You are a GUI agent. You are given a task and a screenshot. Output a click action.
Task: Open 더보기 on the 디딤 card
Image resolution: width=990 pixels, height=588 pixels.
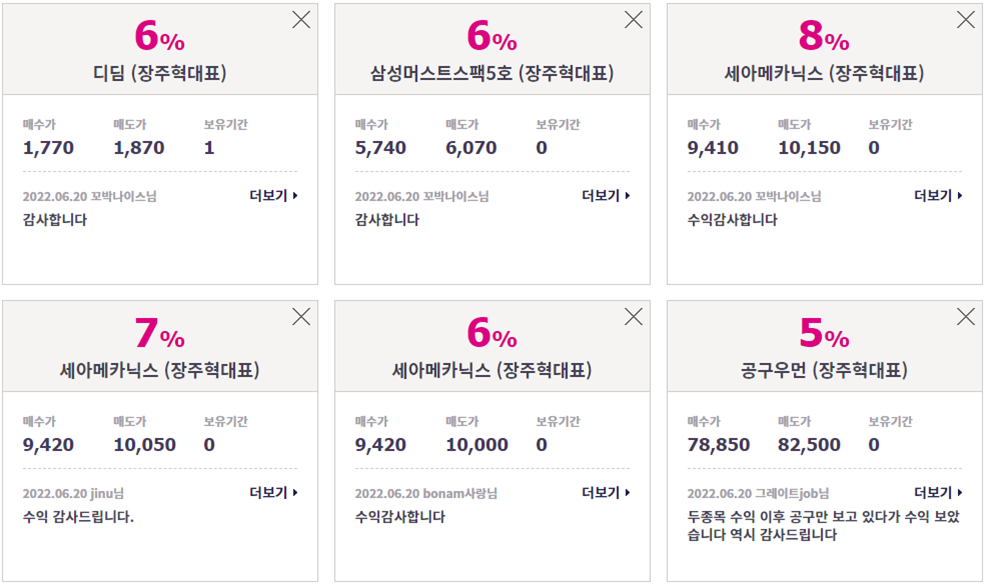[x=273, y=196]
